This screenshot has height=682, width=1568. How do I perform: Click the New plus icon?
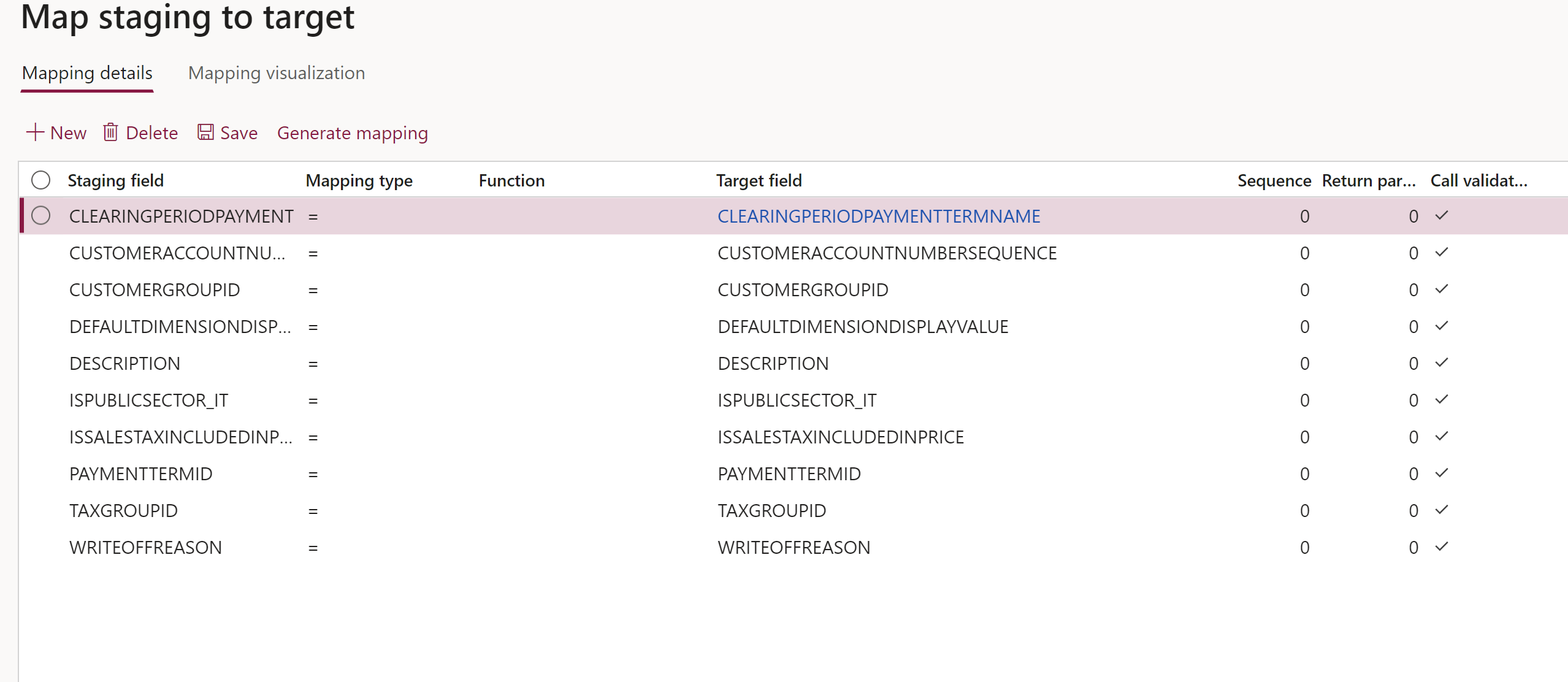pyautogui.click(x=36, y=132)
